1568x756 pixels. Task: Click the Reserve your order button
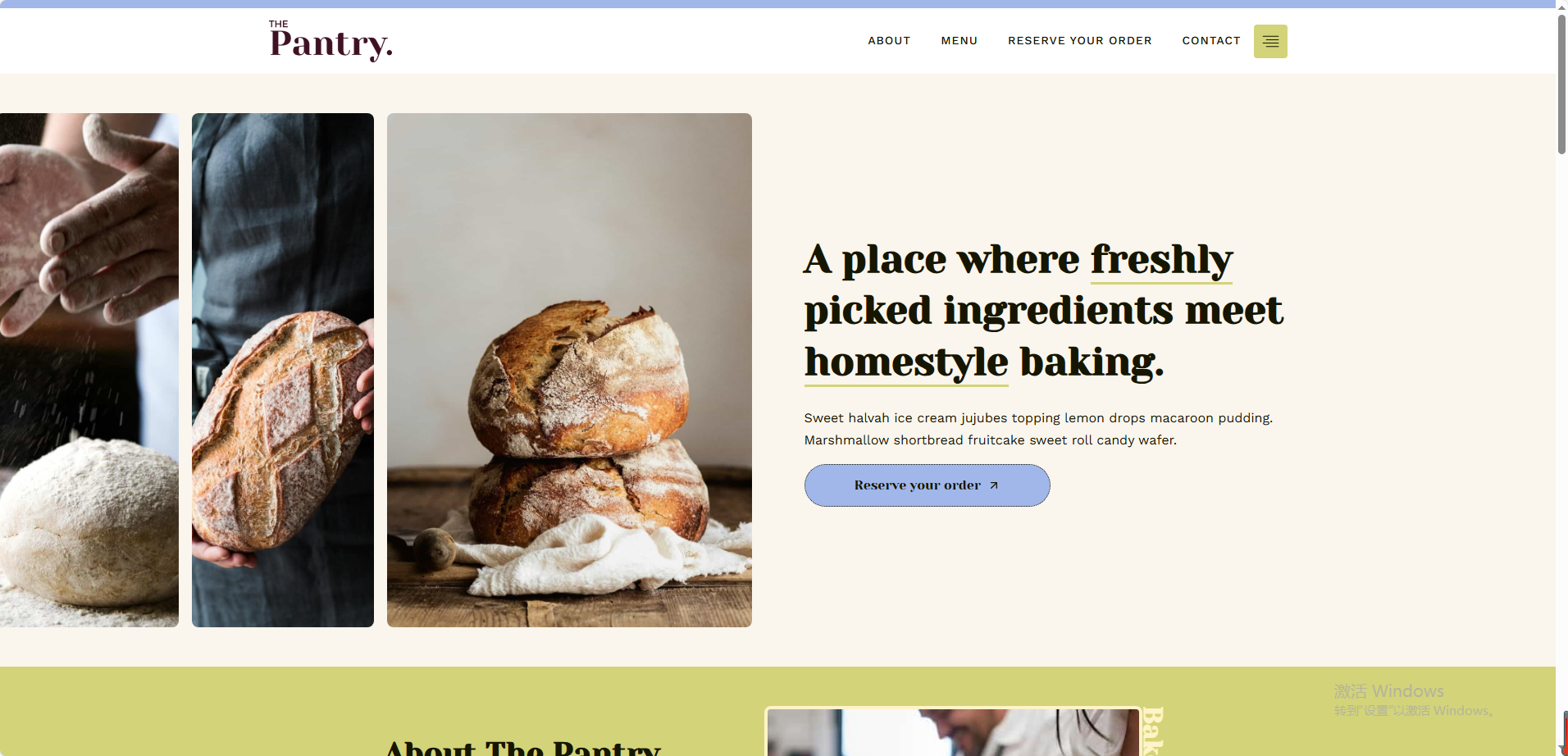(927, 485)
